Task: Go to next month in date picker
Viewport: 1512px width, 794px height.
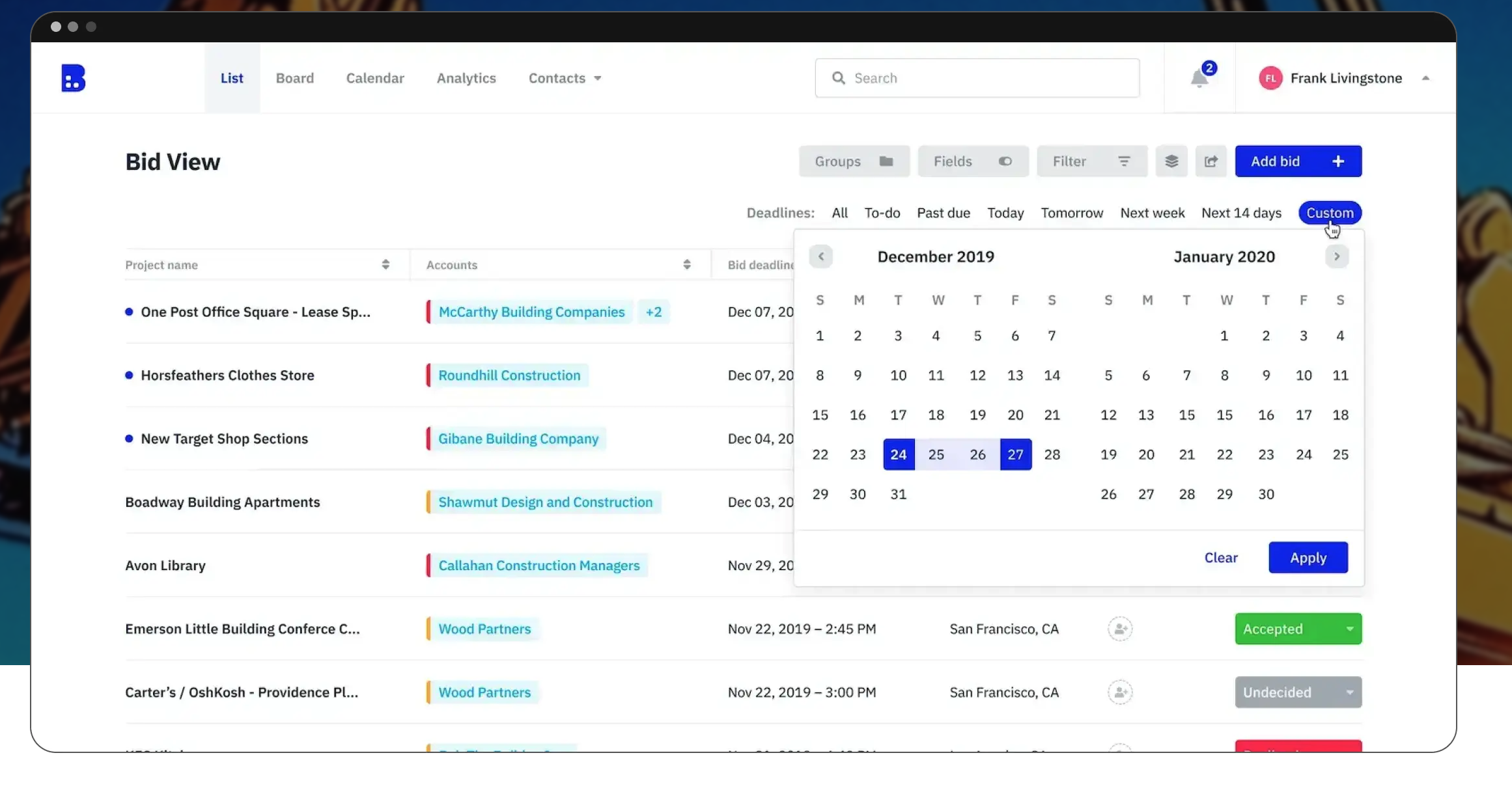Action: tap(1337, 256)
